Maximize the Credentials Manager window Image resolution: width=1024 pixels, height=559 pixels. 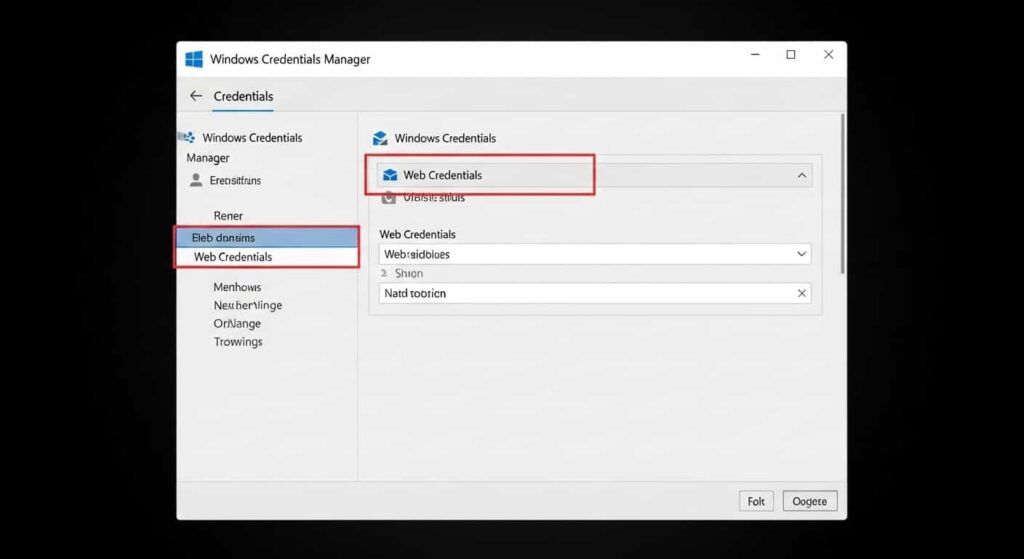click(x=791, y=55)
